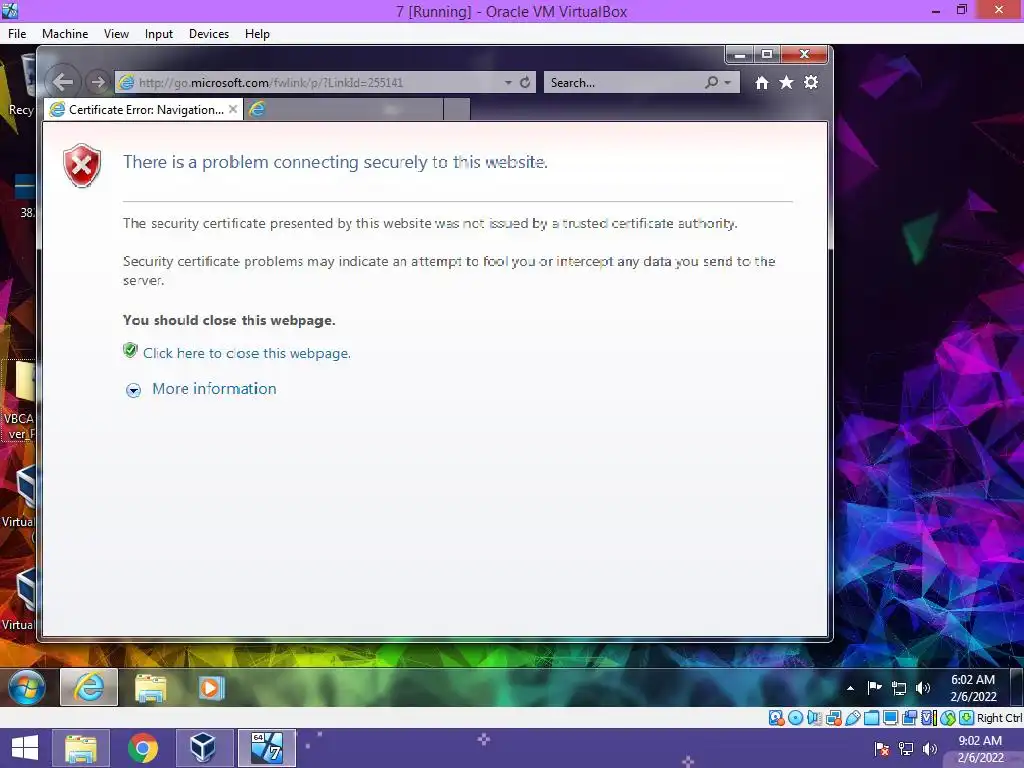Open the Tools gear icon

click(x=810, y=82)
